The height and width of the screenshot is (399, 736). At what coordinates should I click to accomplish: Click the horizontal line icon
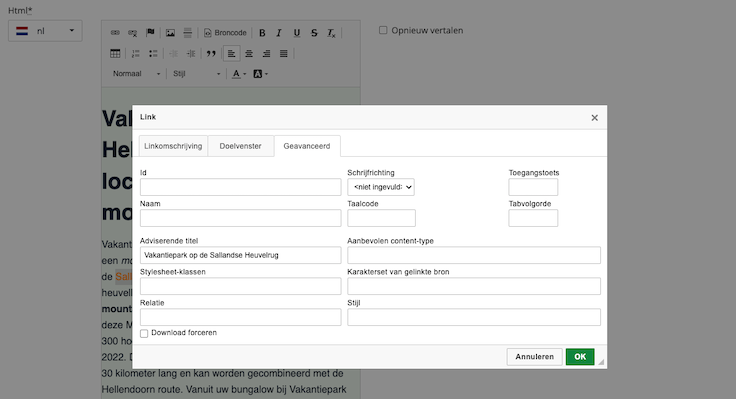pyautogui.click(x=188, y=33)
